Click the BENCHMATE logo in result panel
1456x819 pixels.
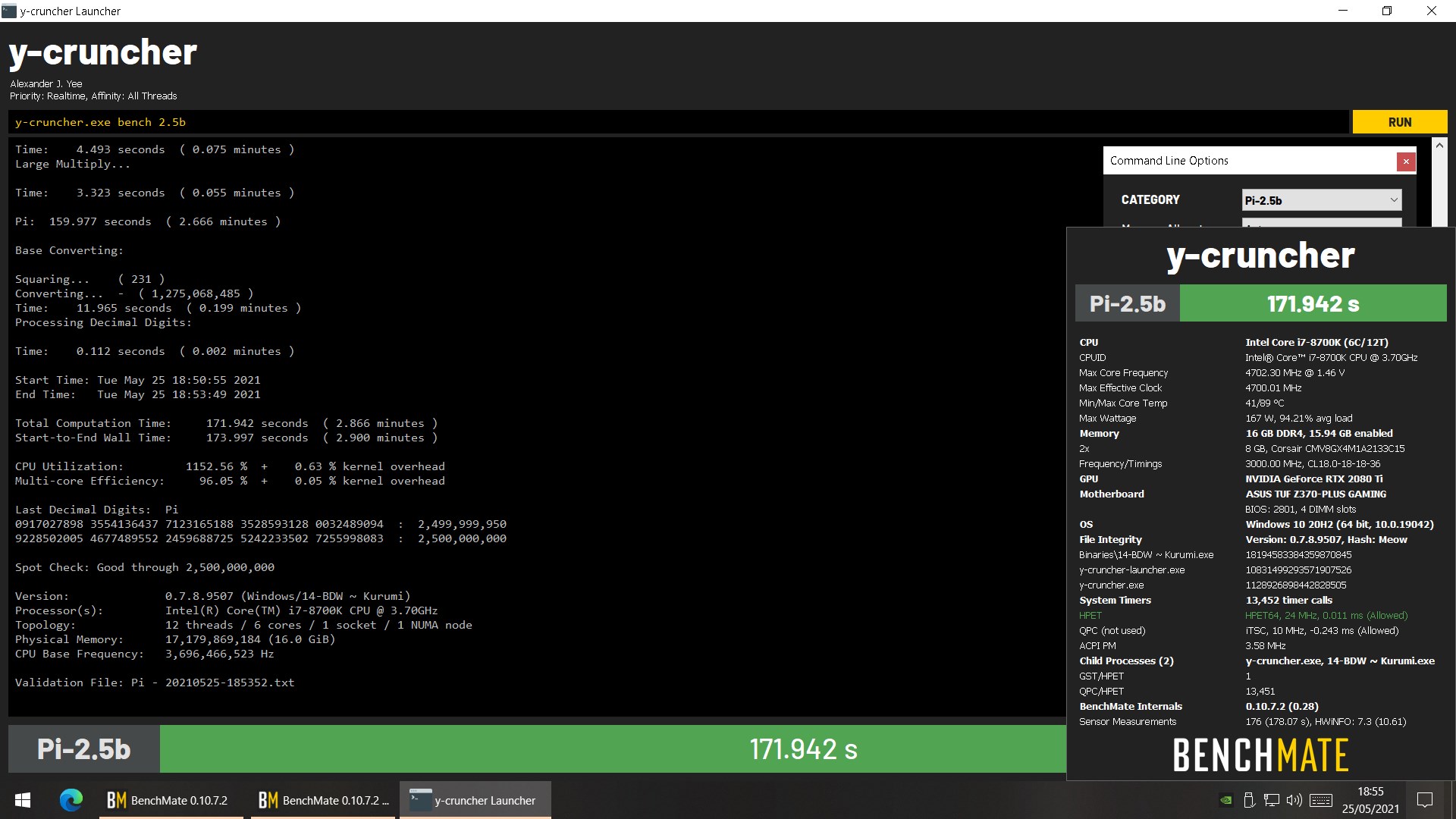pos(1260,755)
